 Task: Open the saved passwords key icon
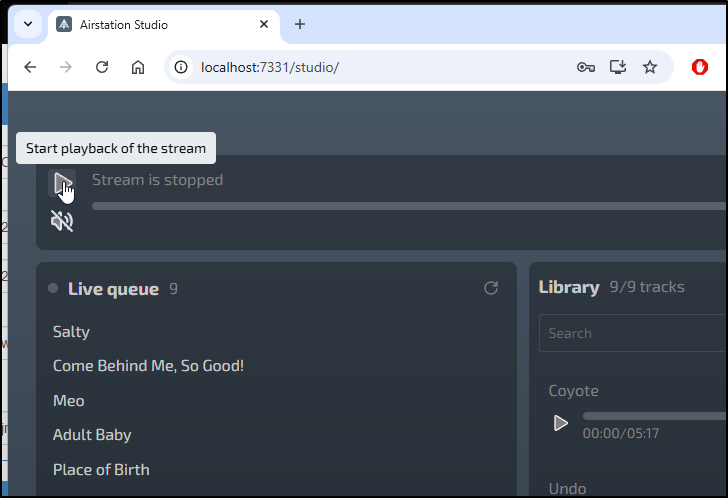click(586, 67)
